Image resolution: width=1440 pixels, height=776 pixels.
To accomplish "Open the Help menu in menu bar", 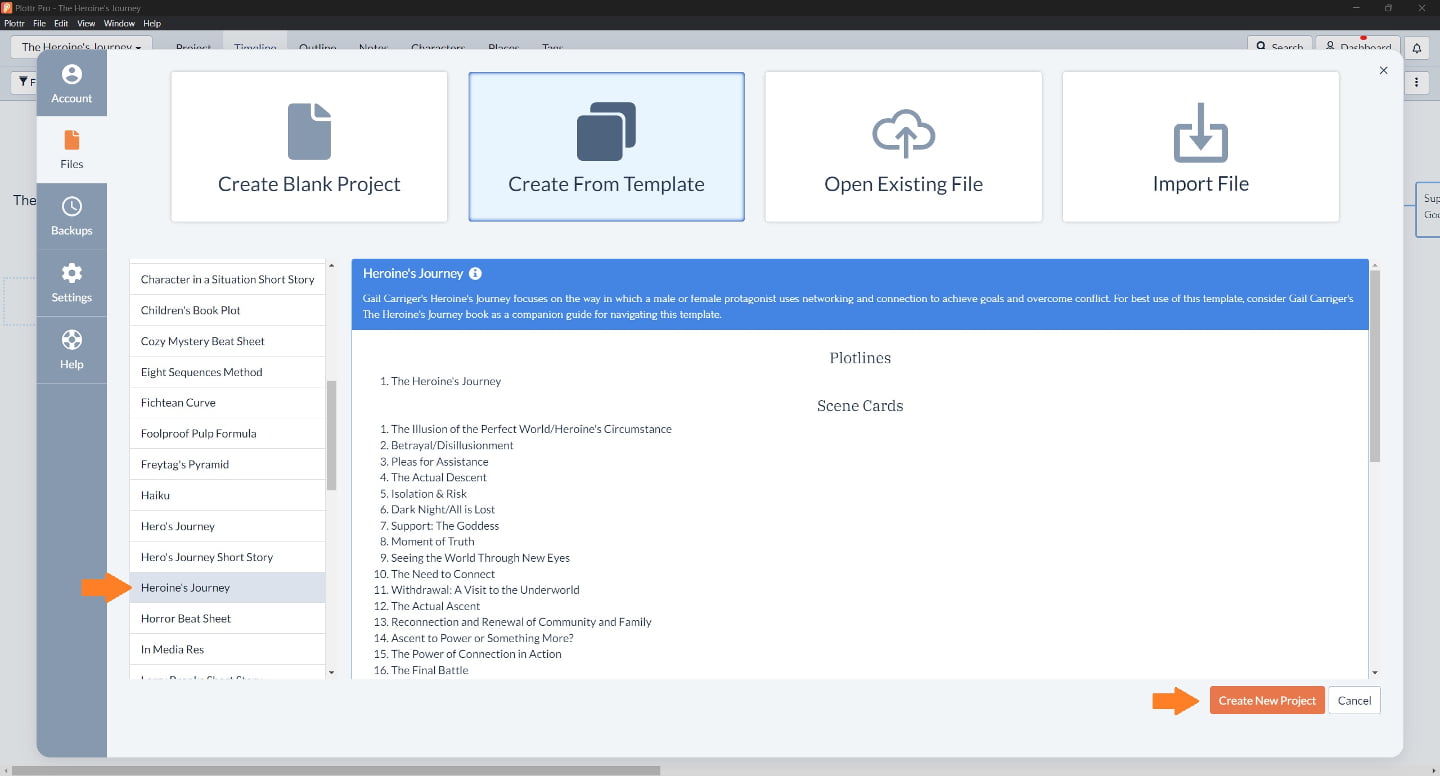I will pos(152,23).
